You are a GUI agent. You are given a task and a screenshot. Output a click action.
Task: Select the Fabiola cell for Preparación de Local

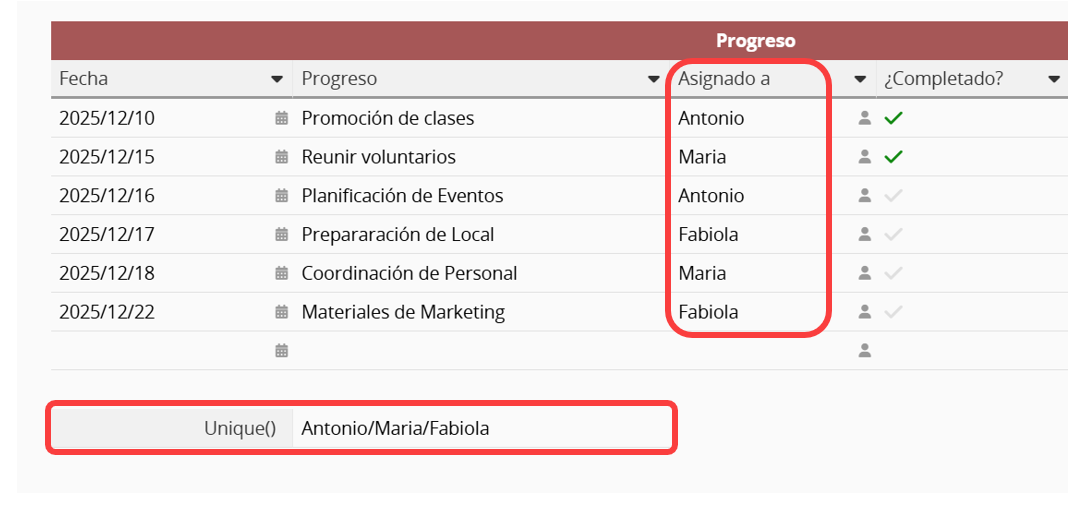[x=708, y=235]
